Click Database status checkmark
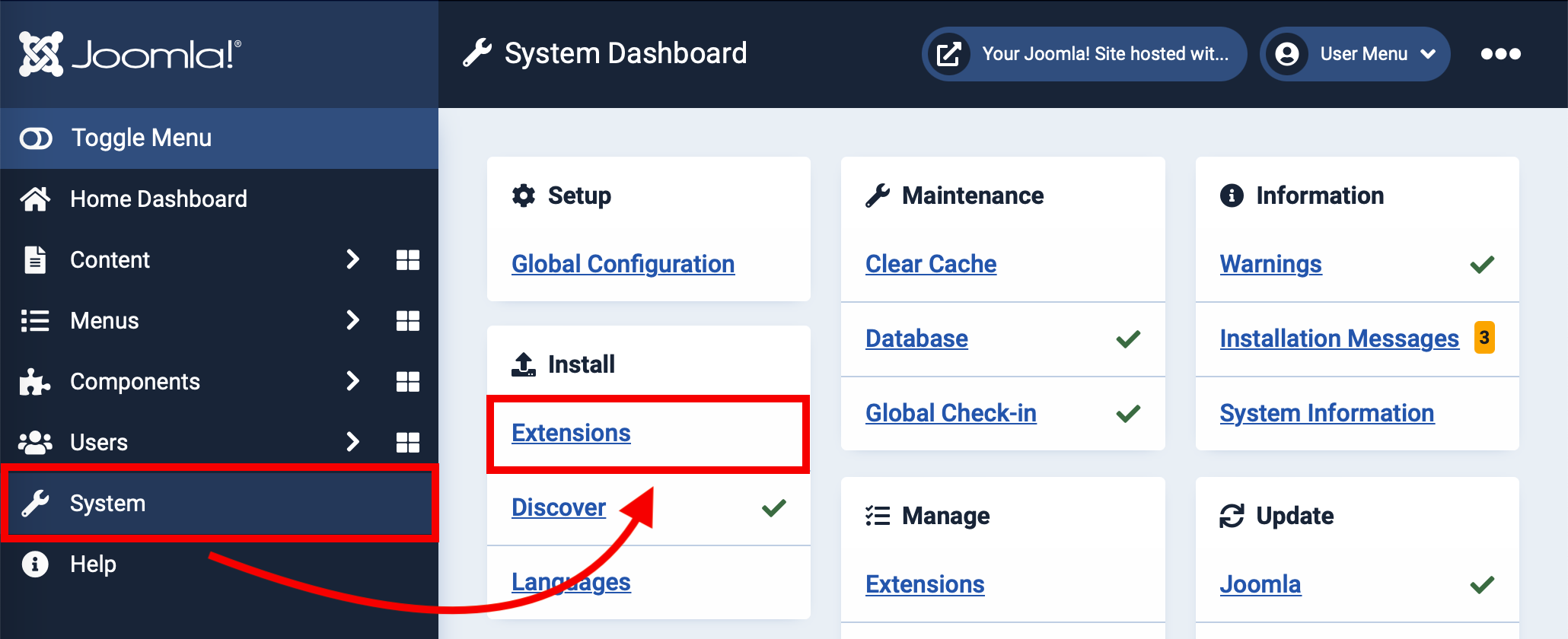This screenshot has height=639, width=1568. 1128,339
